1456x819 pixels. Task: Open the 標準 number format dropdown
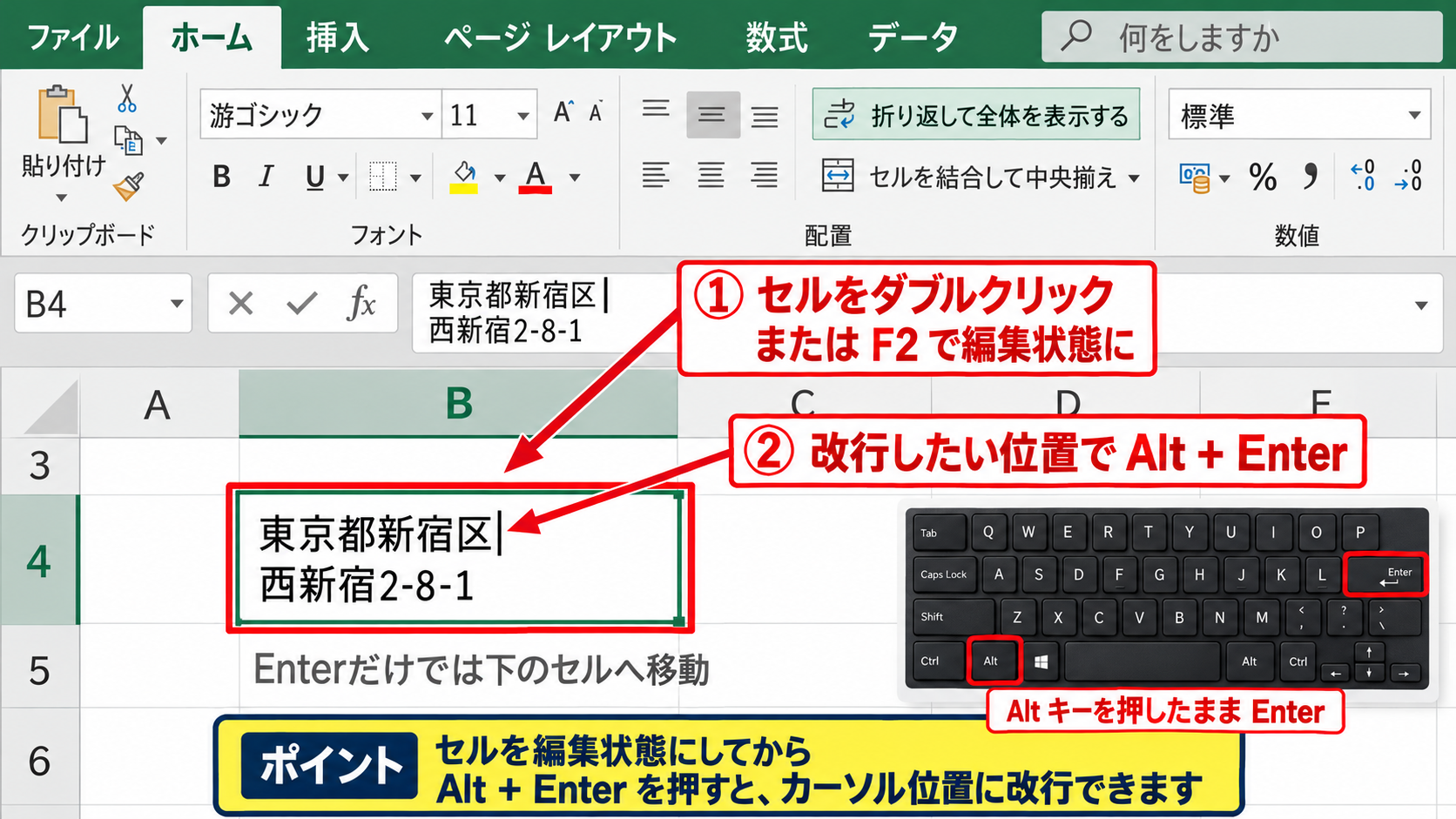[1414, 116]
